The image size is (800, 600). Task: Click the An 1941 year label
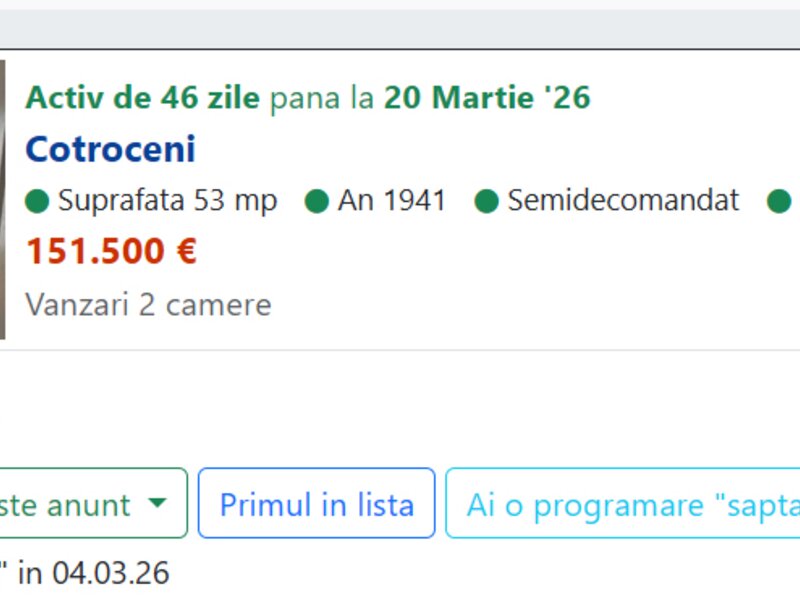(391, 201)
